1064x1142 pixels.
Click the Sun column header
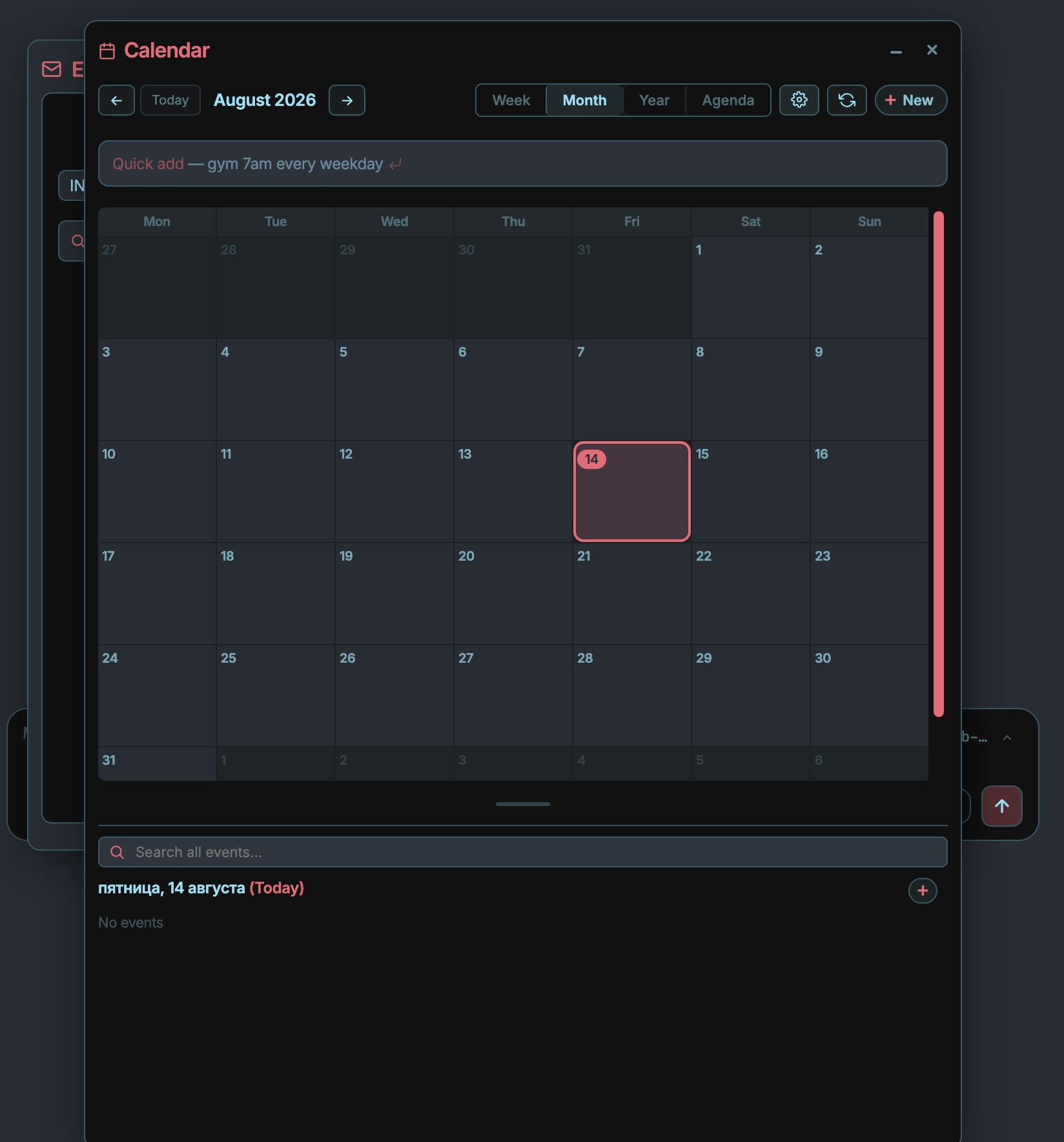[870, 222]
